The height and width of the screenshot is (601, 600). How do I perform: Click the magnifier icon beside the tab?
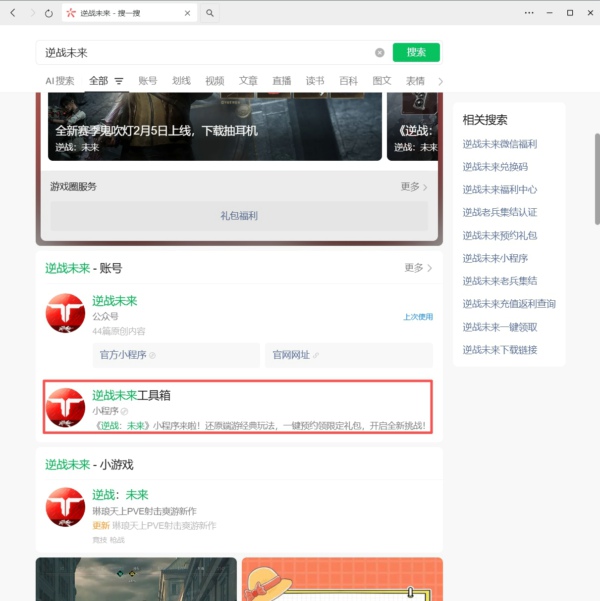[210, 13]
